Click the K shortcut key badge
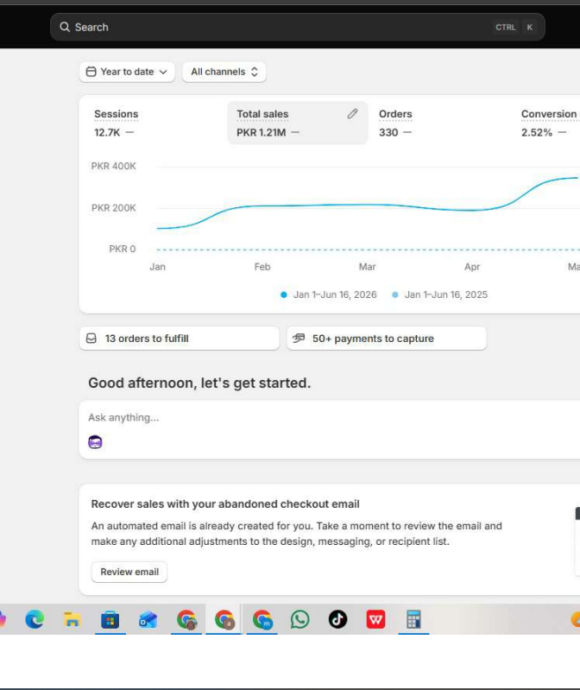Viewport: 580px width, 690px height. tap(529, 27)
